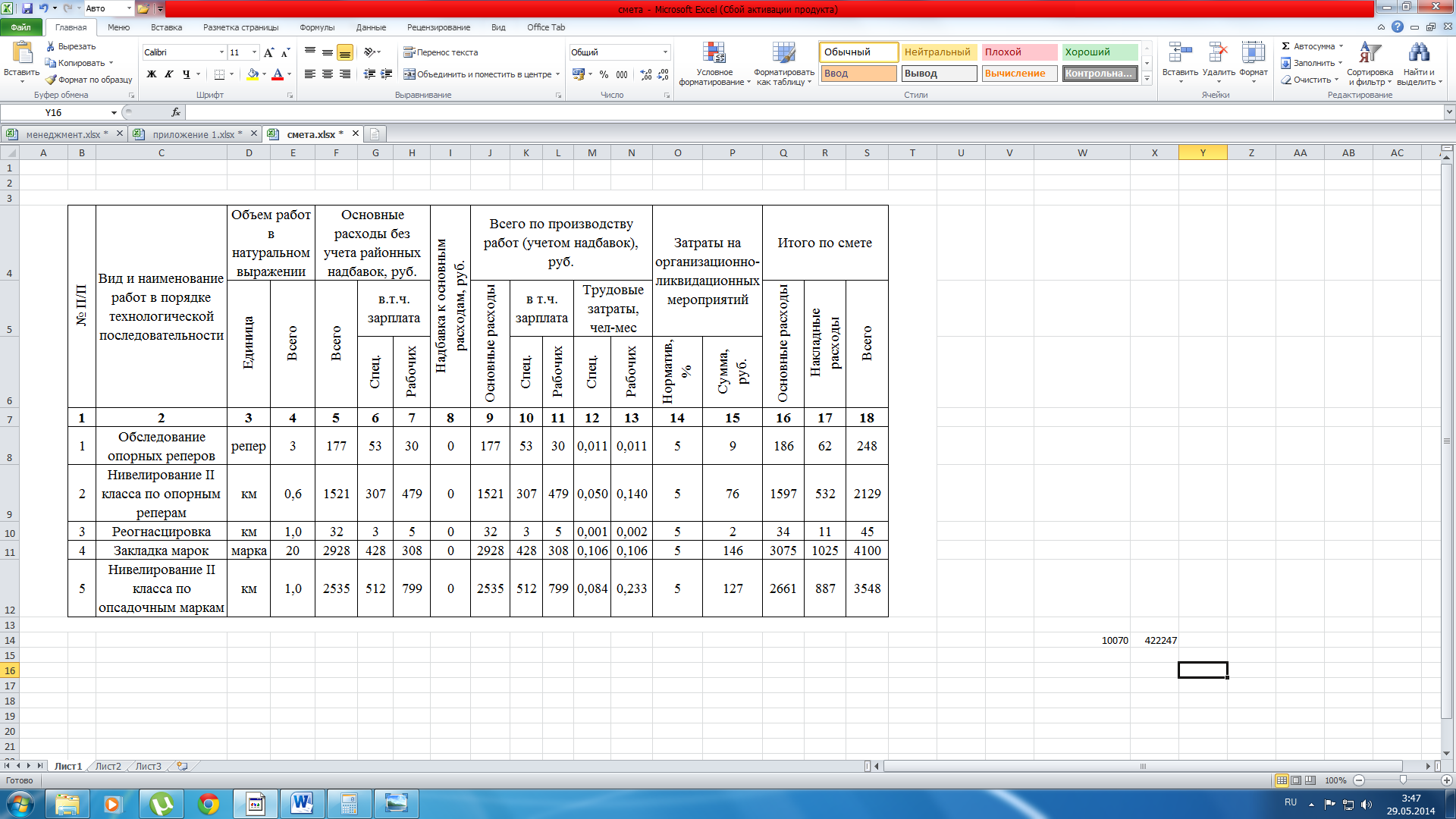Click the Файл button
The image size is (1456, 819).
pyautogui.click(x=21, y=27)
